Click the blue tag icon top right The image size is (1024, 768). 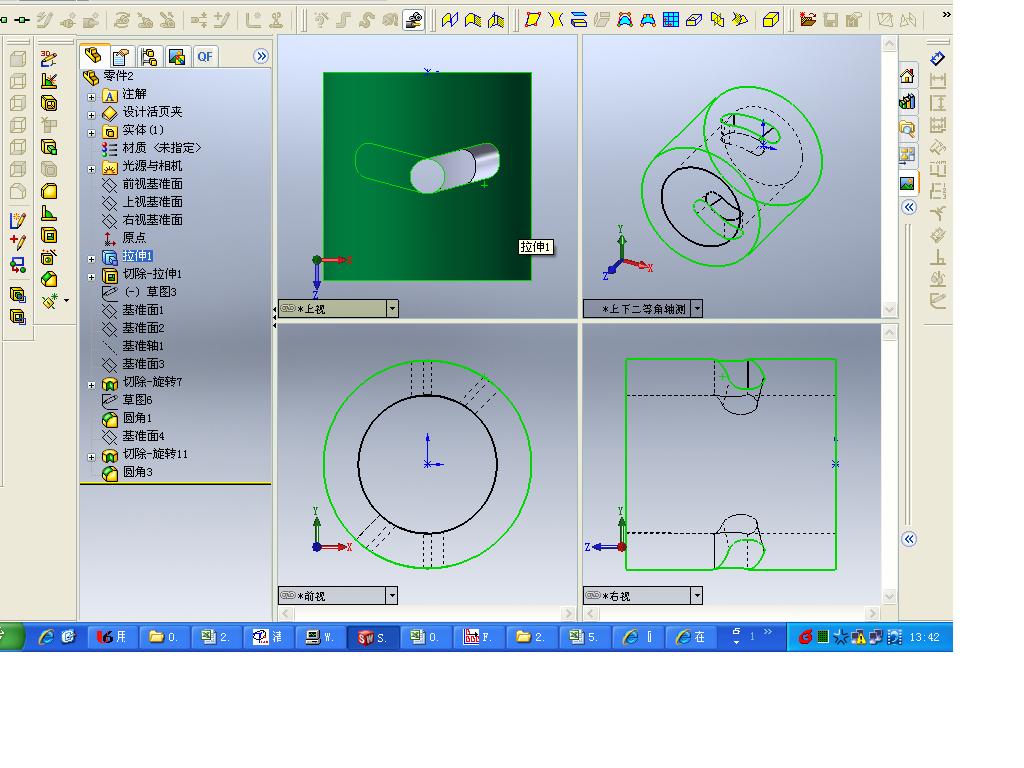coord(938,59)
